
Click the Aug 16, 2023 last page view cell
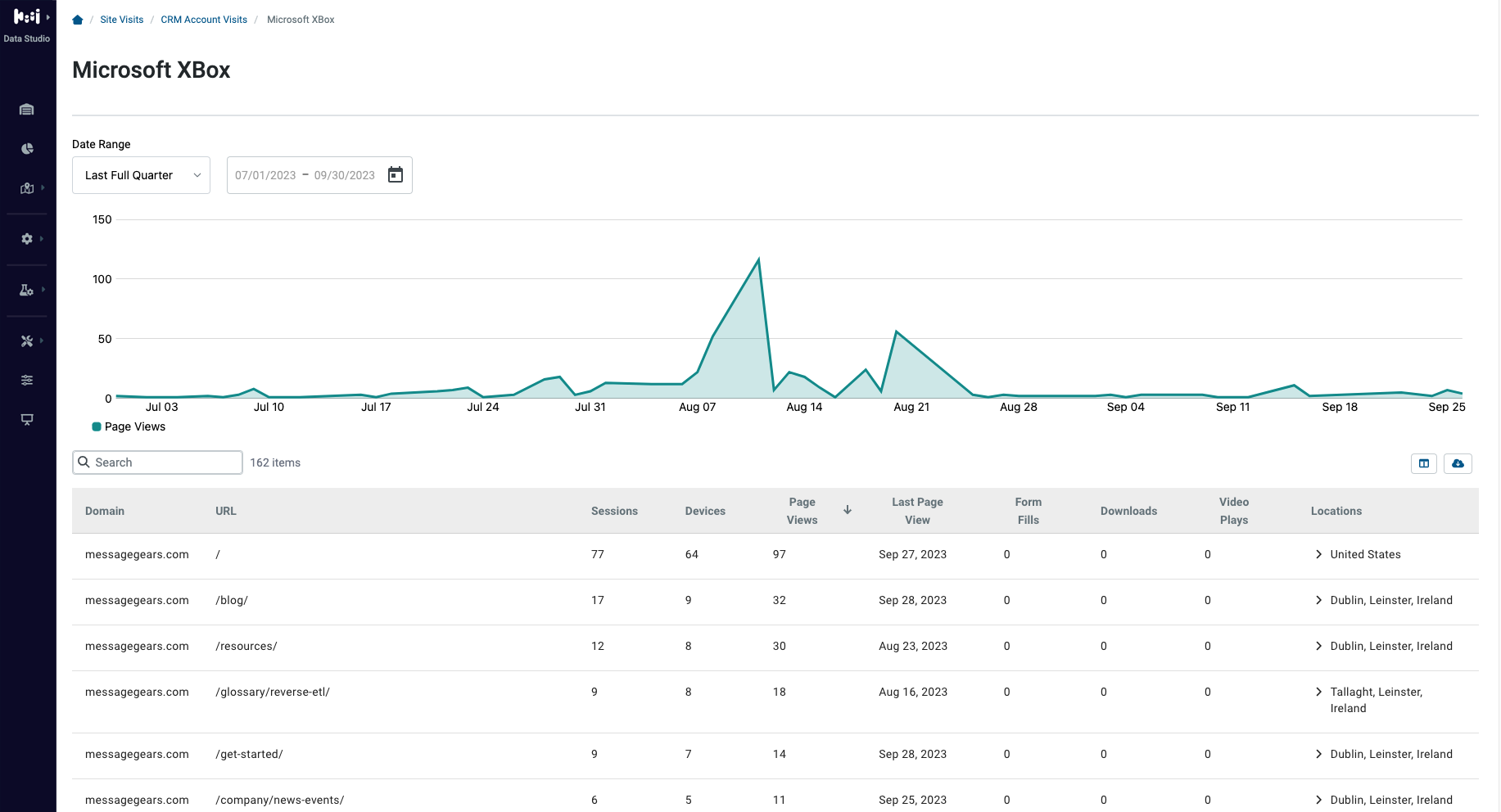913,692
